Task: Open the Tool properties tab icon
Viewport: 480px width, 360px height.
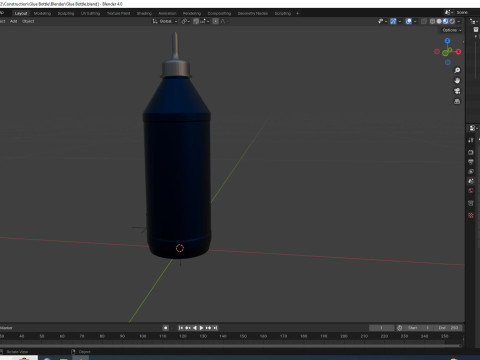Action: (471, 140)
